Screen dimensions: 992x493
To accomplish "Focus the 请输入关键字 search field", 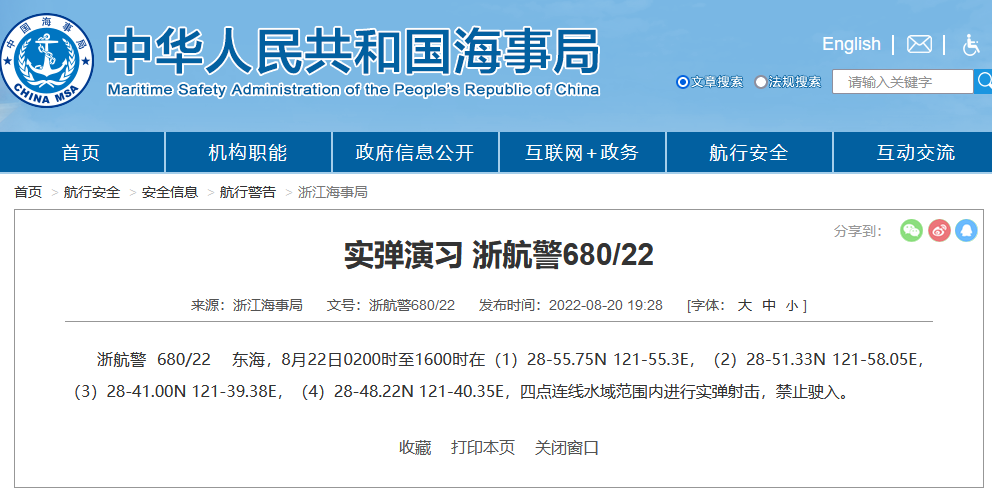I will (x=902, y=82).
